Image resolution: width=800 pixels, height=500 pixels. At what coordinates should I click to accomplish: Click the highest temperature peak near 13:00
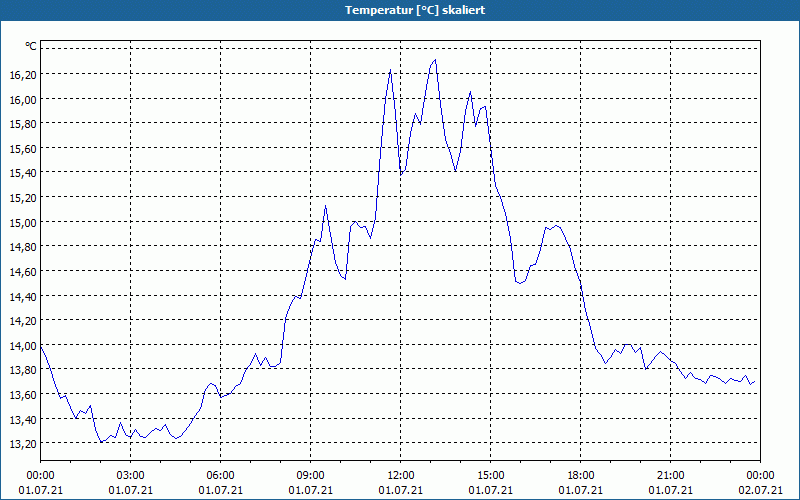point(435,60)
